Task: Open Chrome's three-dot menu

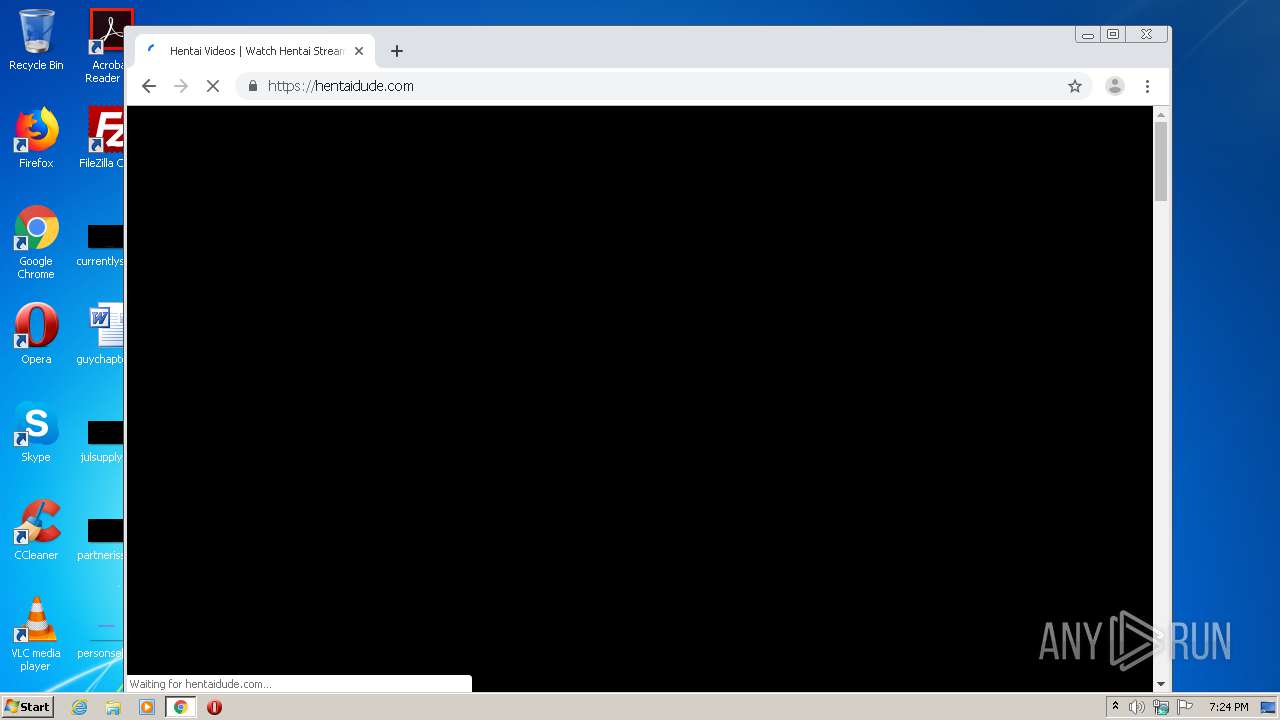Action: point(1148,86)
